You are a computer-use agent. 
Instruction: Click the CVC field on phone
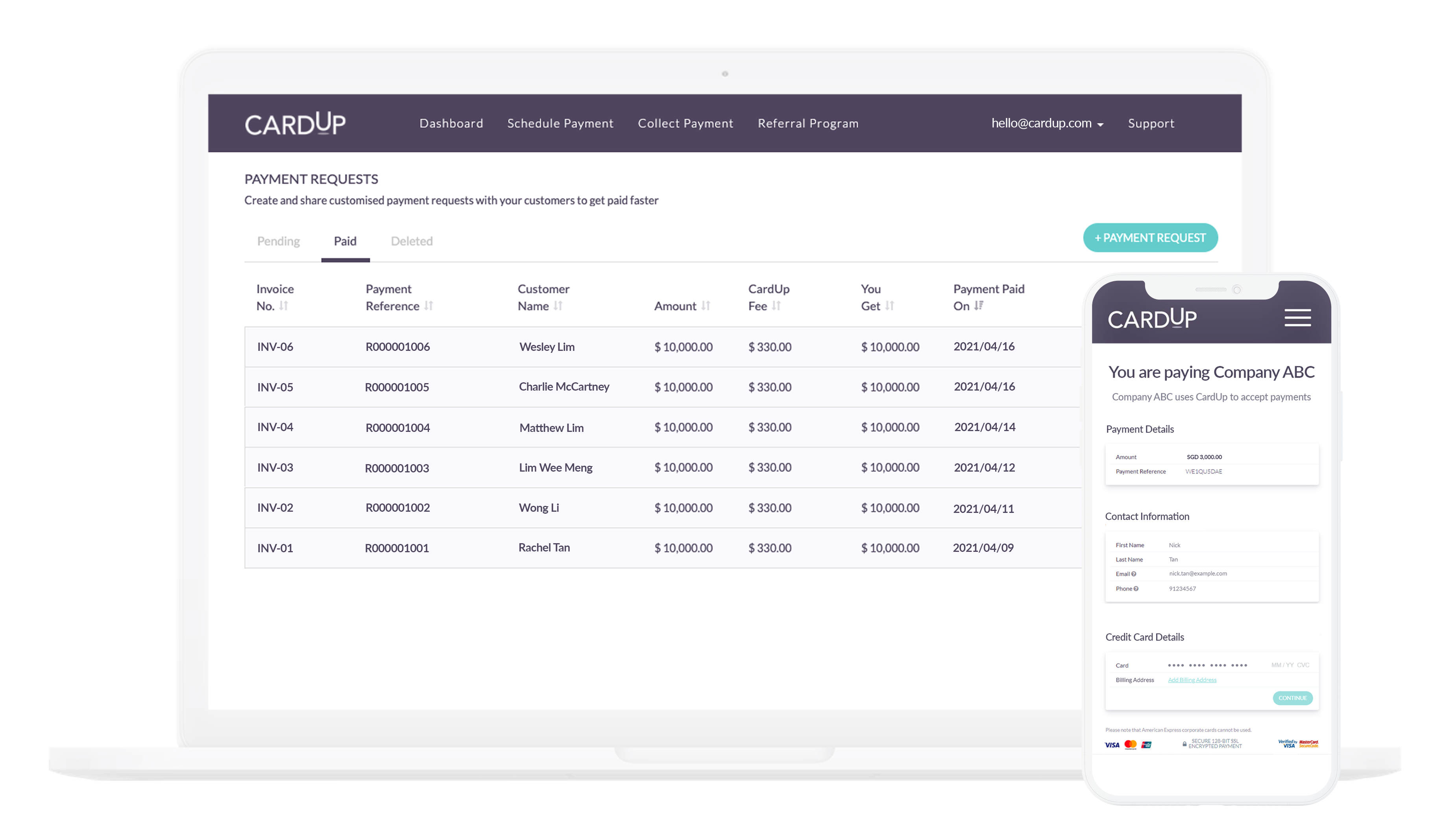tap(1303, 665)
